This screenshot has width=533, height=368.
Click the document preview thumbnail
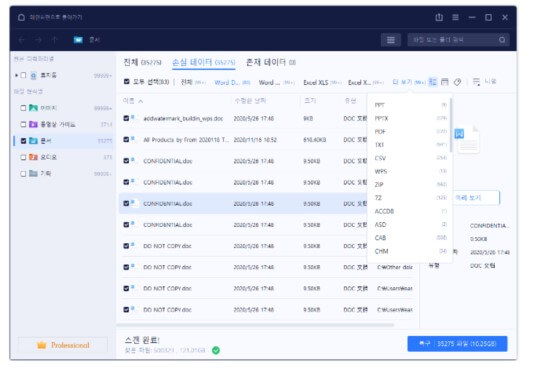[x=467, y=140]
